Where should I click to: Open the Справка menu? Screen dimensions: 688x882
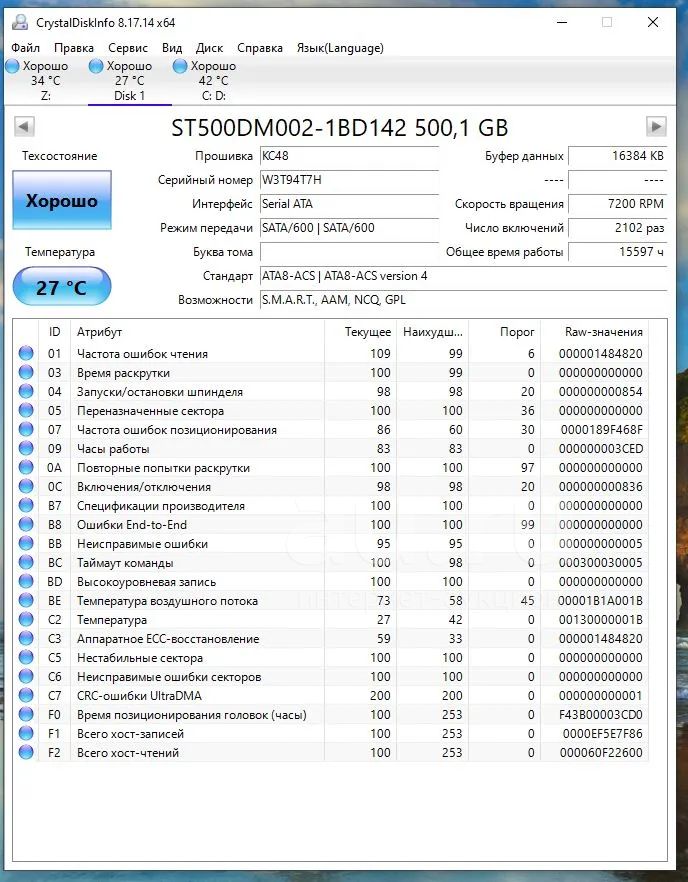[259, 48]
